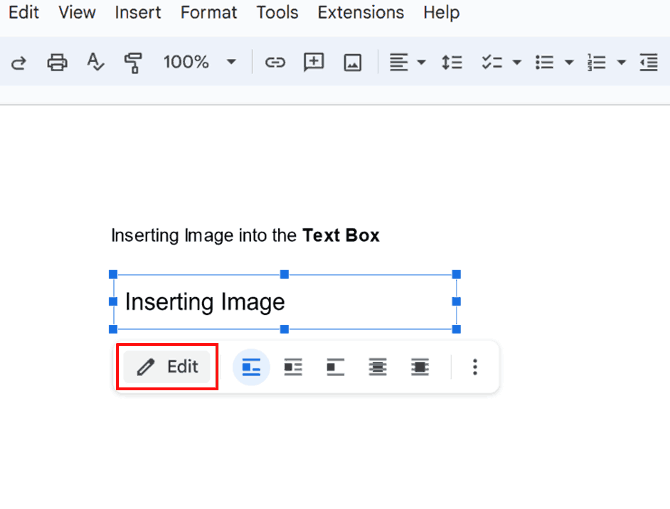Click the redo arrow icon
Screen dimensions: 670x509
click(x=17, y=62)
